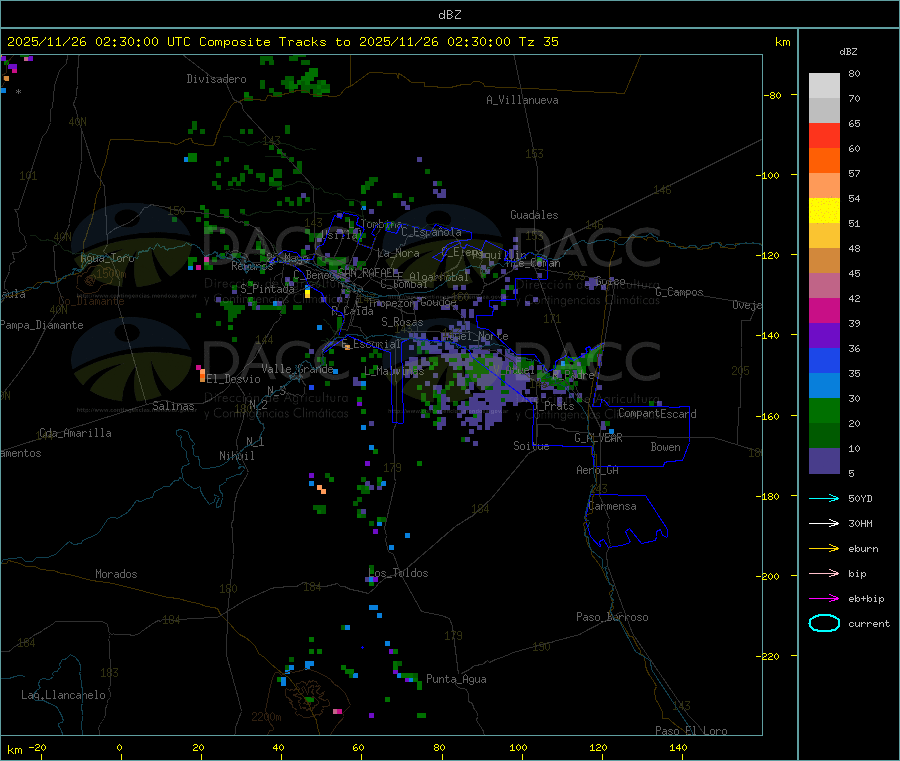Select the white 70–80 dBZ color band
The image size is (900, 761).
tap(824, 86)
